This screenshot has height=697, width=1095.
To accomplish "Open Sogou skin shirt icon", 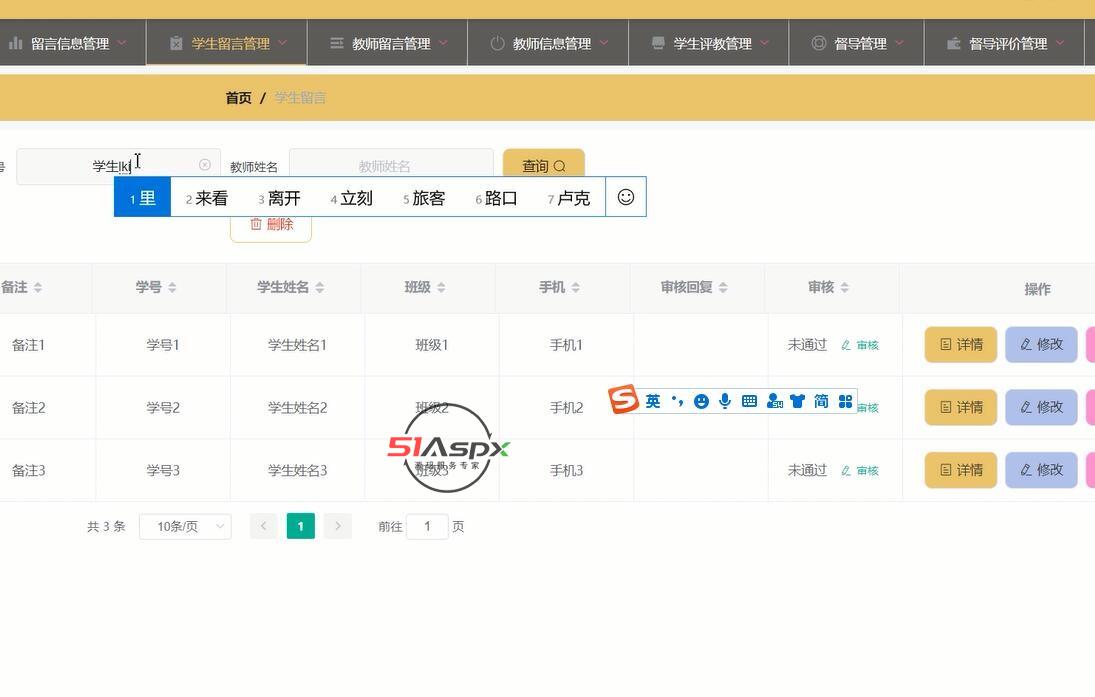I will coord(798,401).
